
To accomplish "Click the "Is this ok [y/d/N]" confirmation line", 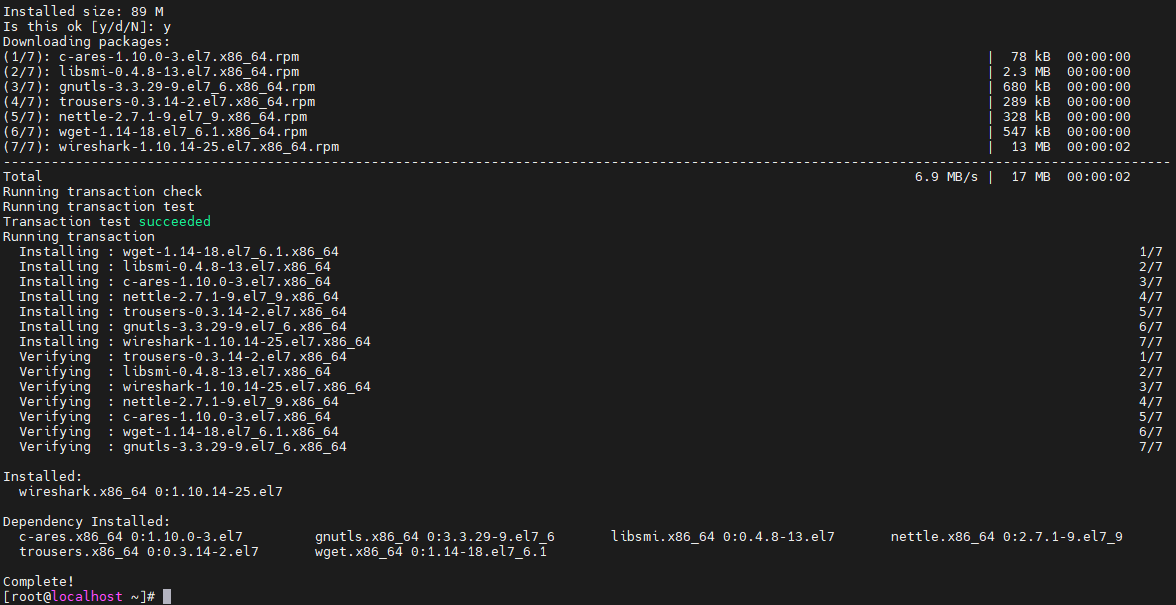I will tap(86, 27).
